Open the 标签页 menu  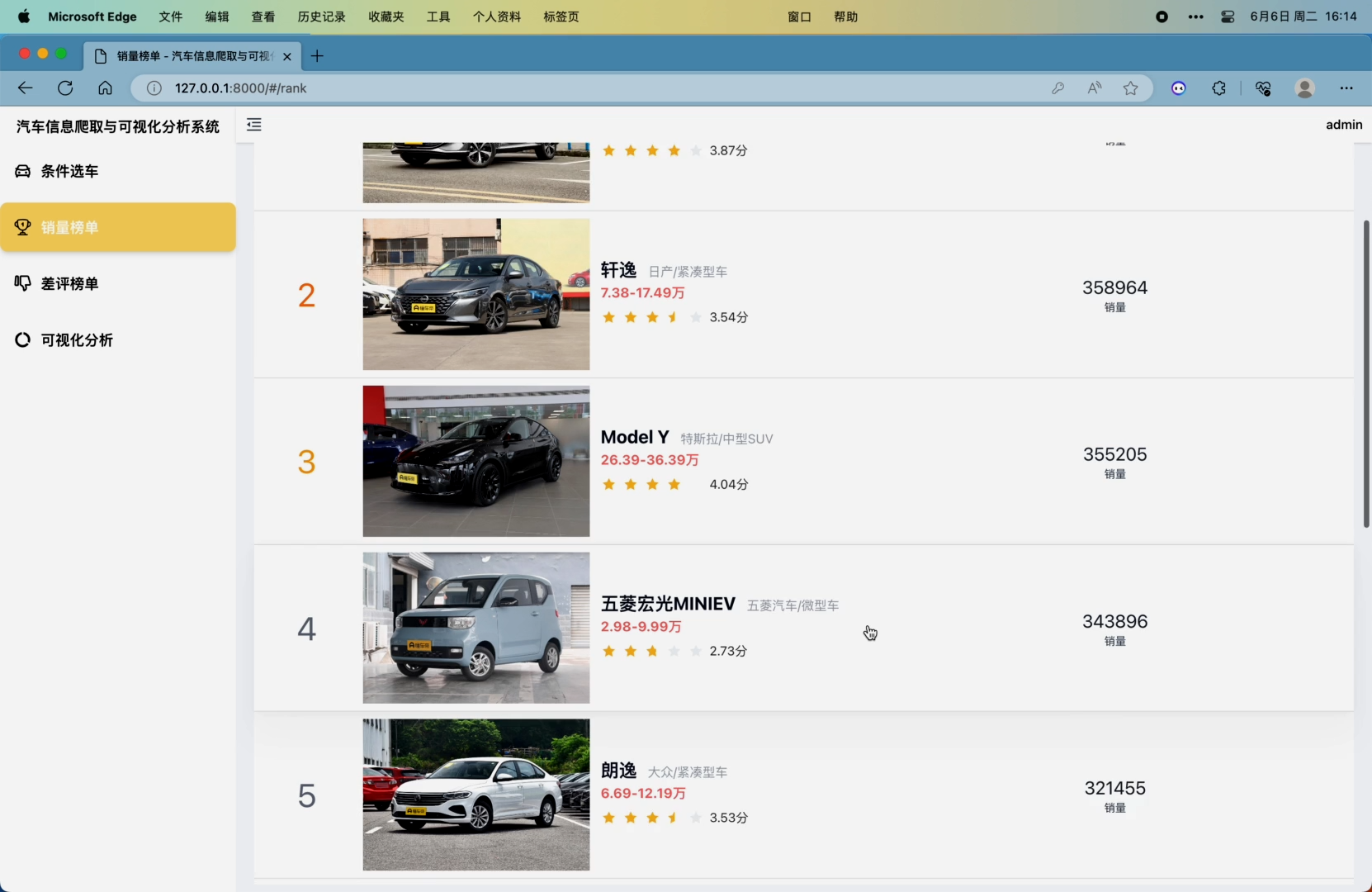[x=561, y=17]
